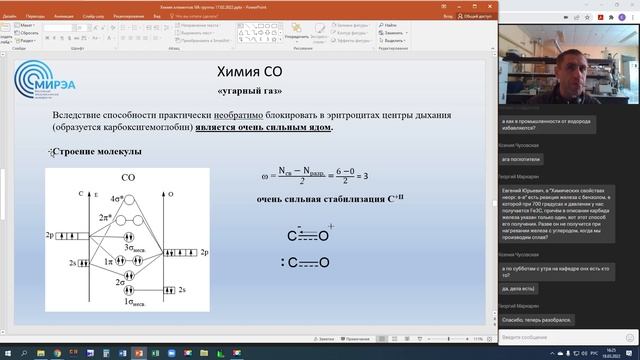Image resolution: width=640 pixels, height=360 pixels.
Task: Open the Заменить (Replace) command
Action: click(393, 33)
